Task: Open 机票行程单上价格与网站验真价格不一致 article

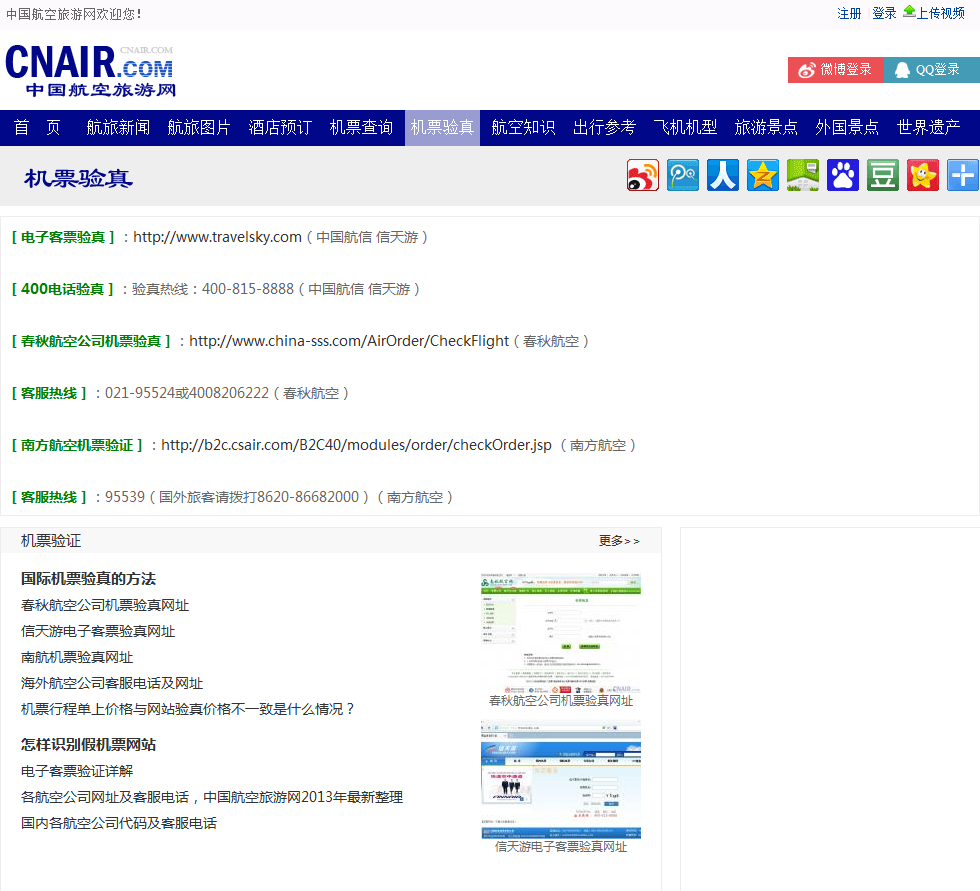Action: tap(188, 709)
